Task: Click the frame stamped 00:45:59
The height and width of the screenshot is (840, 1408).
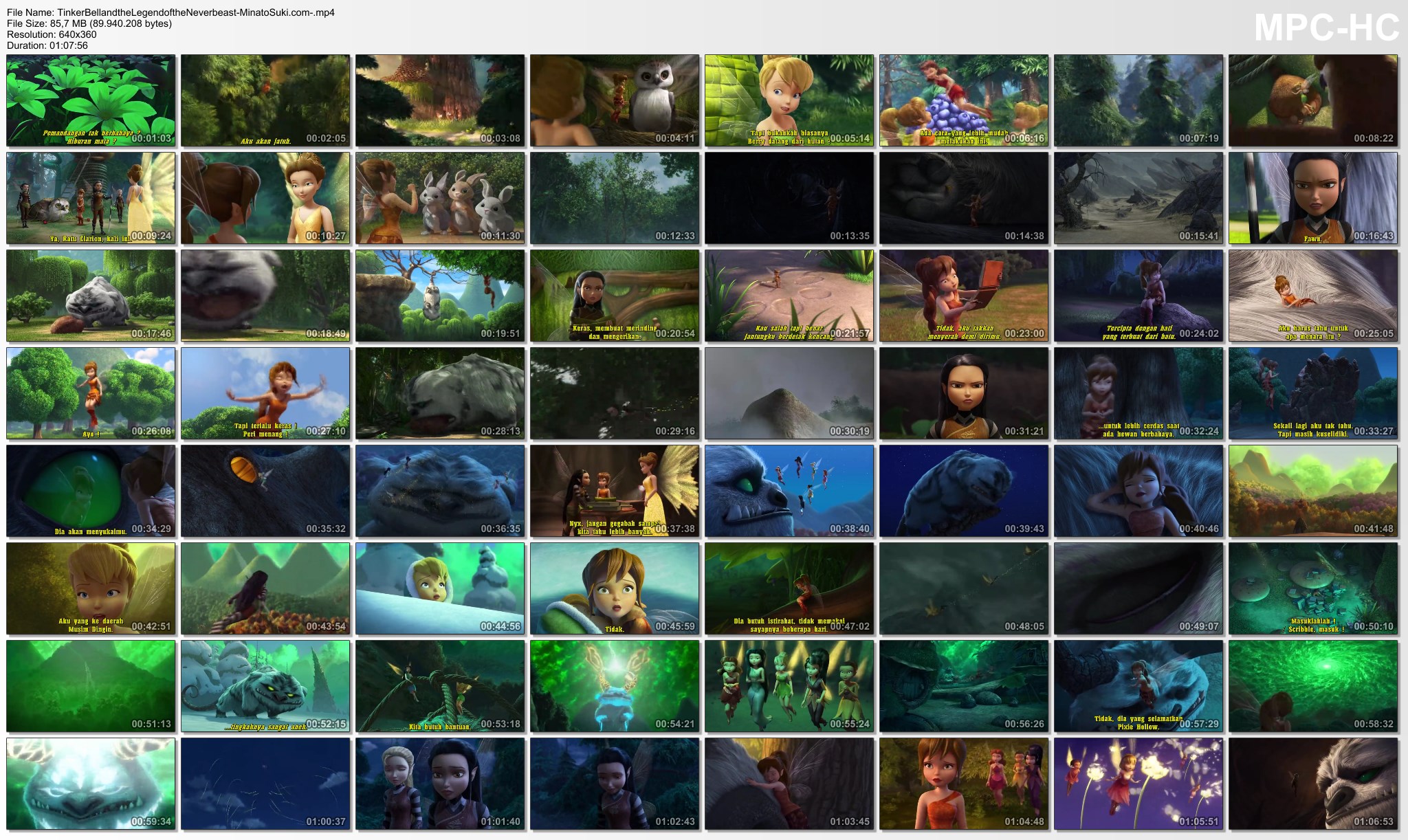Action: 615,588
